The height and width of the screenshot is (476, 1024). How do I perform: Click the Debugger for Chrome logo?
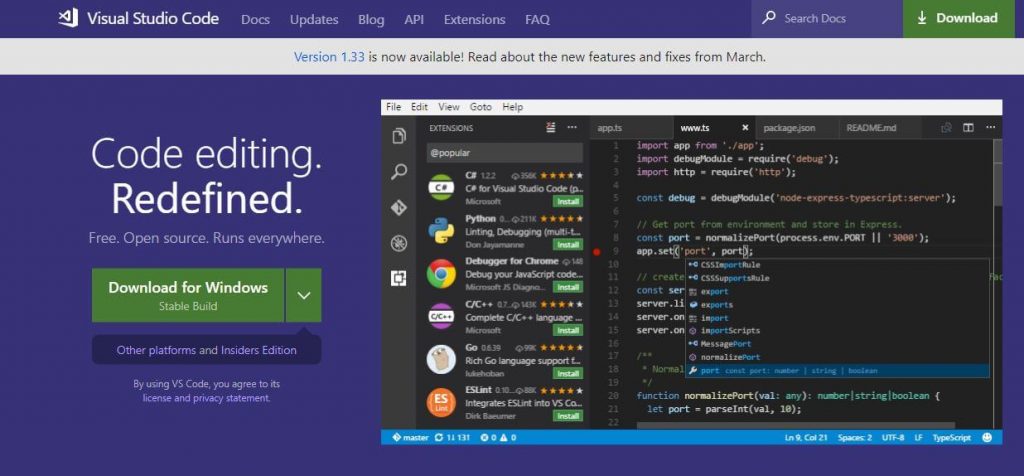click(441, 274)
